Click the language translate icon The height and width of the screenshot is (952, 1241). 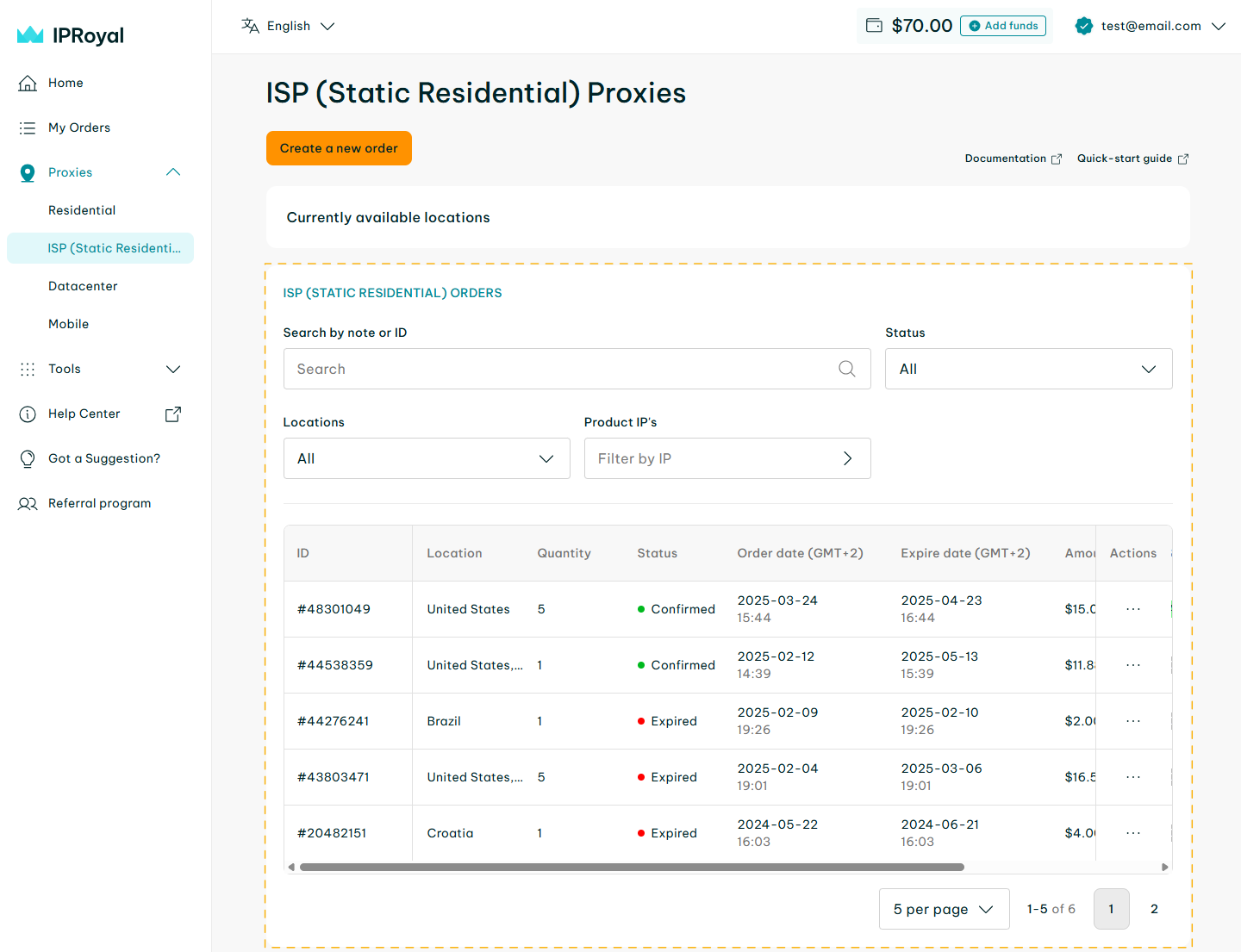pyautogui.click(x=250, y=26)
